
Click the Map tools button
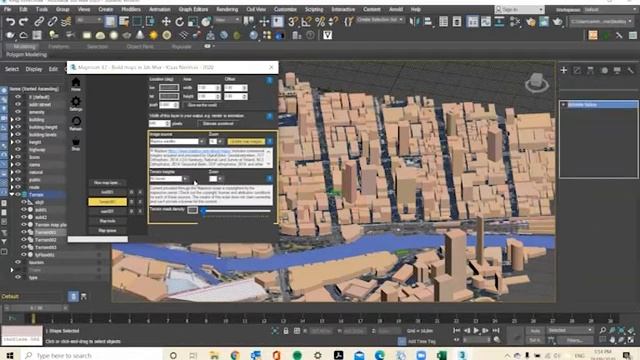click(x=107, y=221)
